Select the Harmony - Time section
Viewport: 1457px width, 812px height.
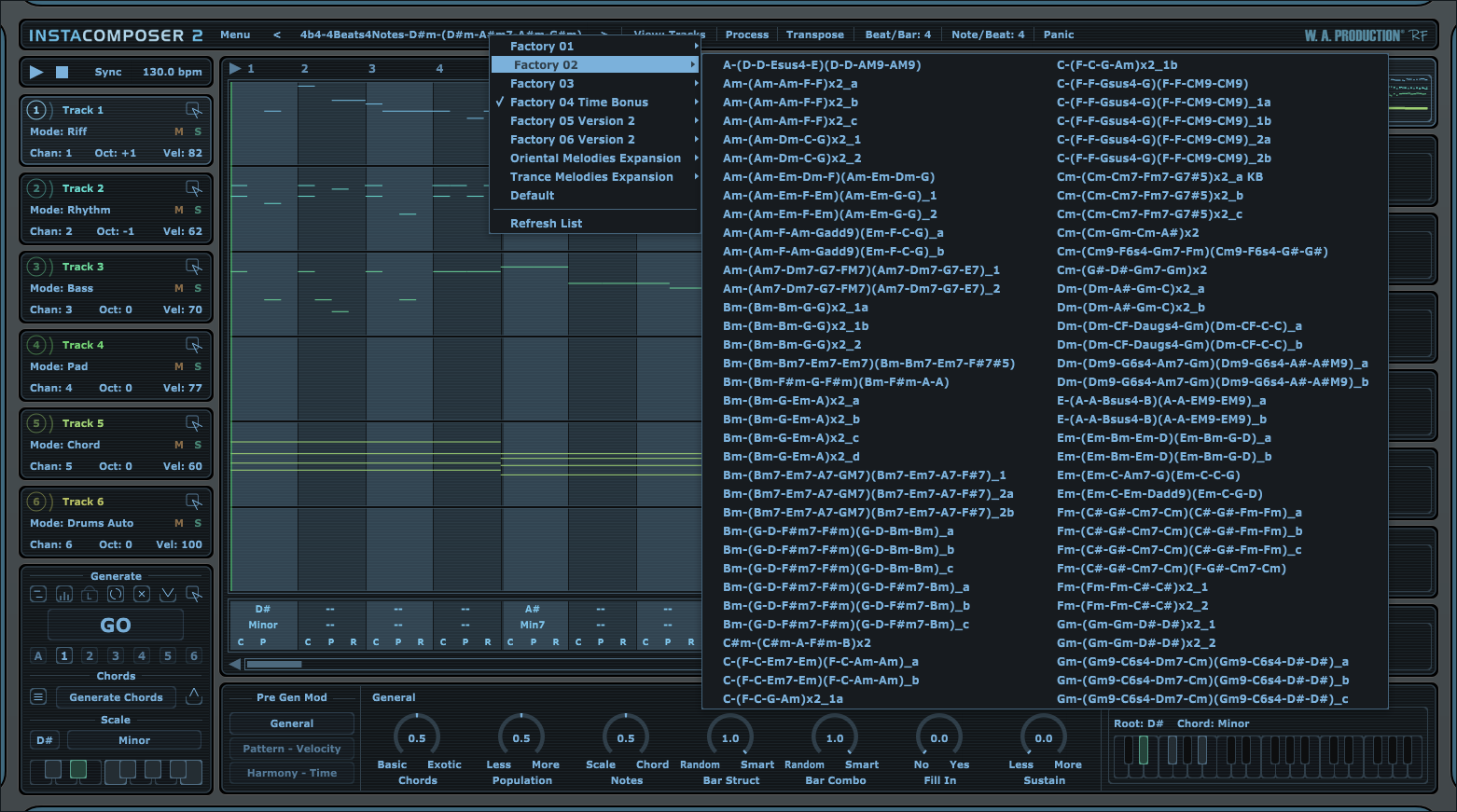coord(292,773)
